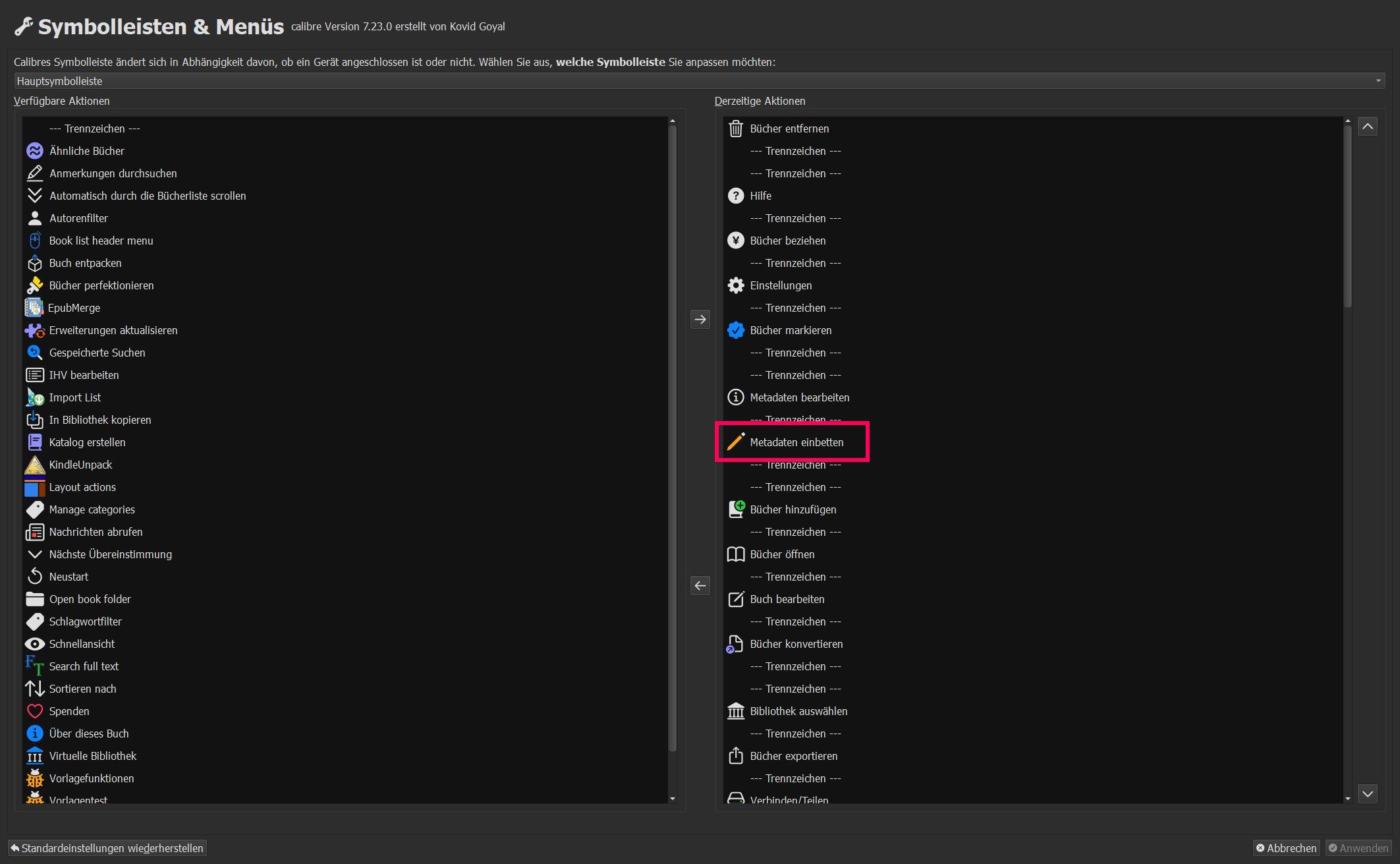Select the Bücher markieren blue checkmark icon
Image resolution: width=1400 pixels, height=864 pixels.
(735, 330)
